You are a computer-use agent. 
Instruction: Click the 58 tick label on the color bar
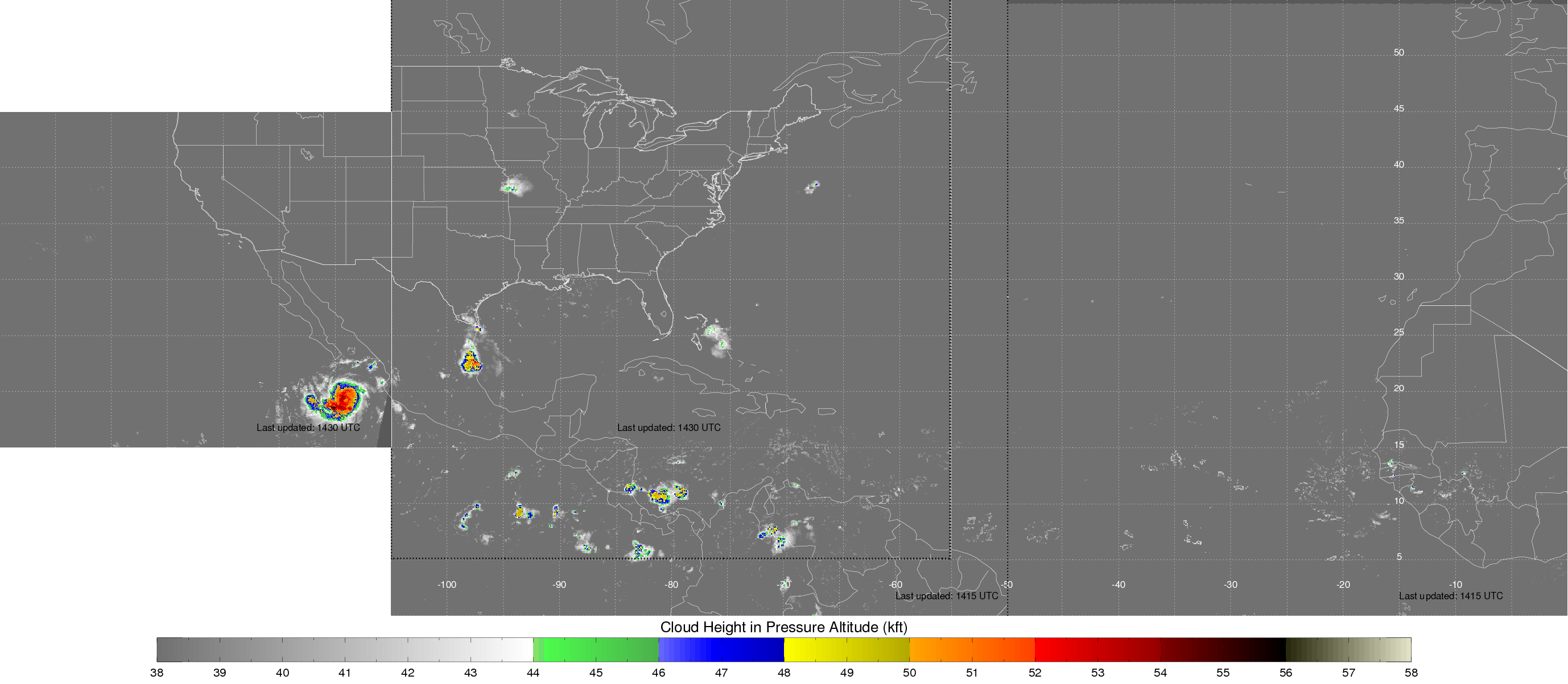click(x=1411, y=673)
